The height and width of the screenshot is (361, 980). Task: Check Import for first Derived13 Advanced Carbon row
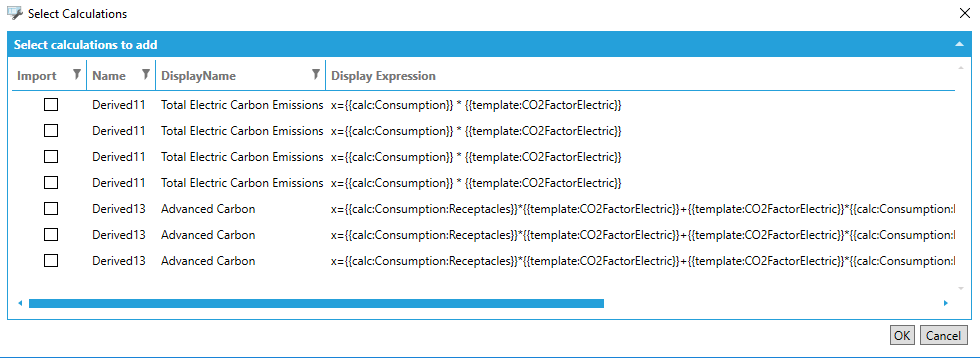point(51,209)
